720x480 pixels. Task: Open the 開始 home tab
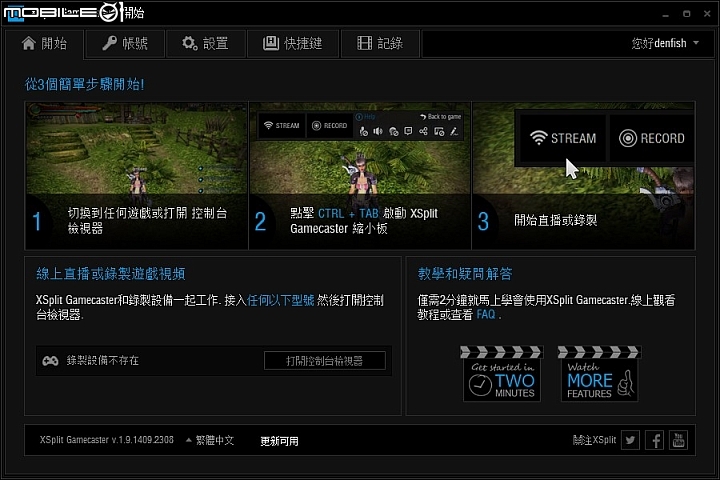coord(44,44)
